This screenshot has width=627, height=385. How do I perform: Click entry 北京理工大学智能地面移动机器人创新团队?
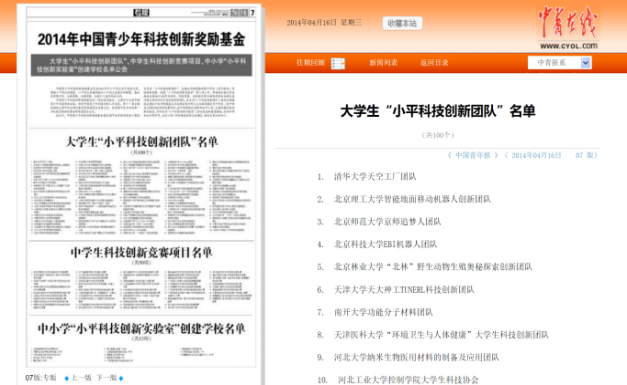(x=412, y=199)
